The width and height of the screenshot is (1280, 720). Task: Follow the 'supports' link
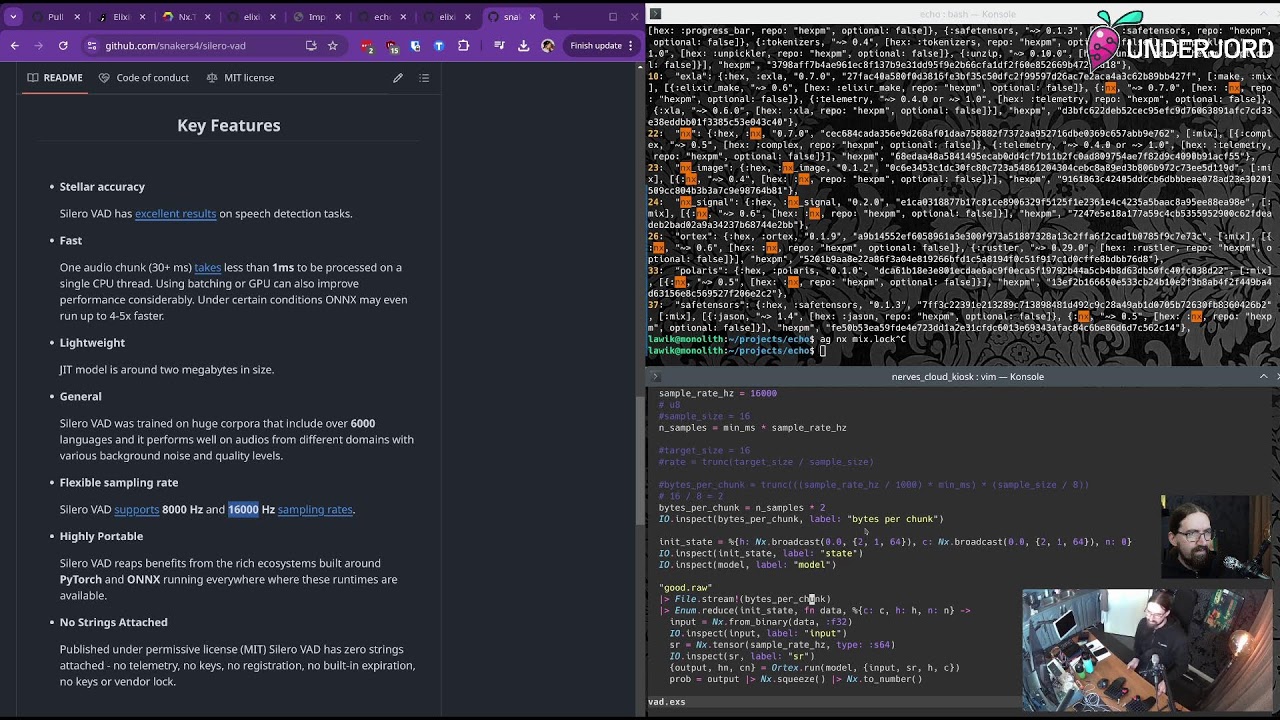(136, 509)
